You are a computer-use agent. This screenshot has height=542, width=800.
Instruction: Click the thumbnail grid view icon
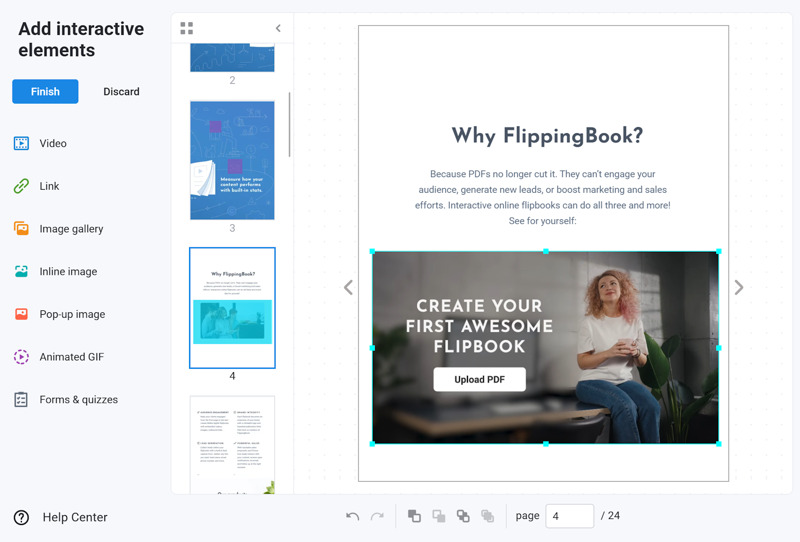tap(187, 28)
